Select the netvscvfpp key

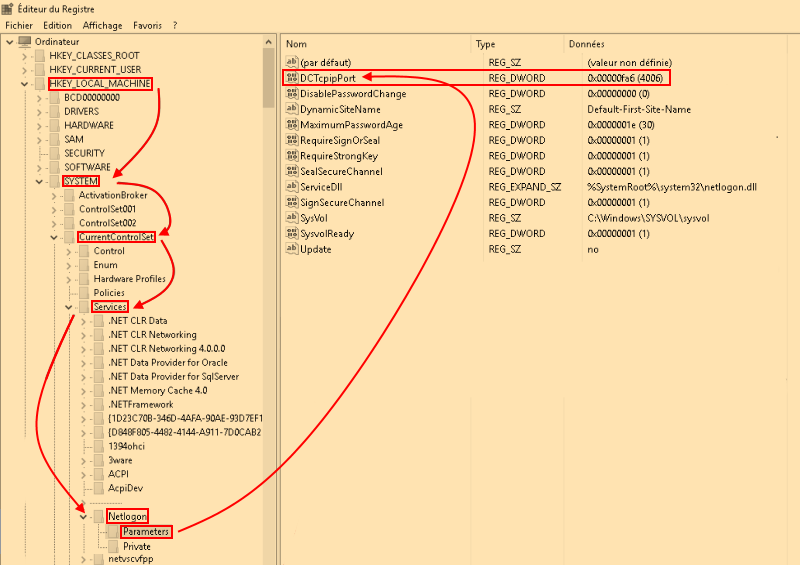(130, 559)
